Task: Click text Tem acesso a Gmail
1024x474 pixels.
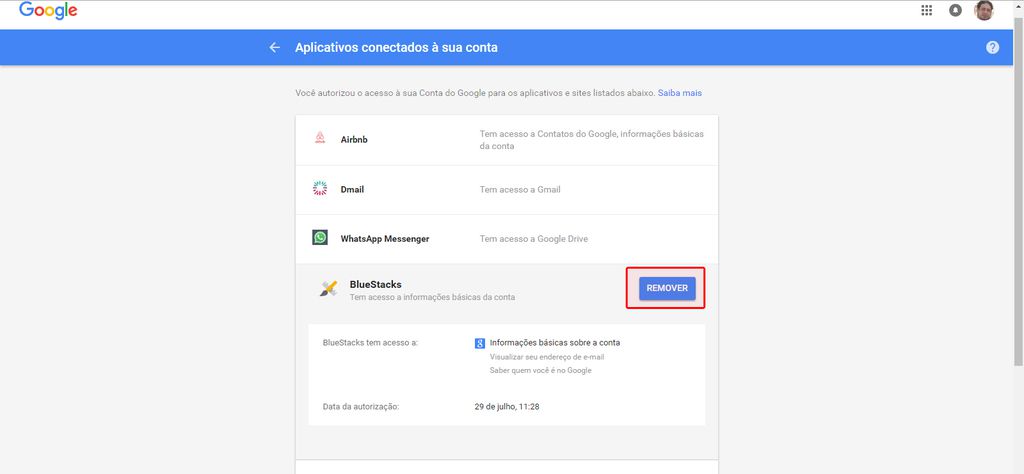Action: point(520,189)
